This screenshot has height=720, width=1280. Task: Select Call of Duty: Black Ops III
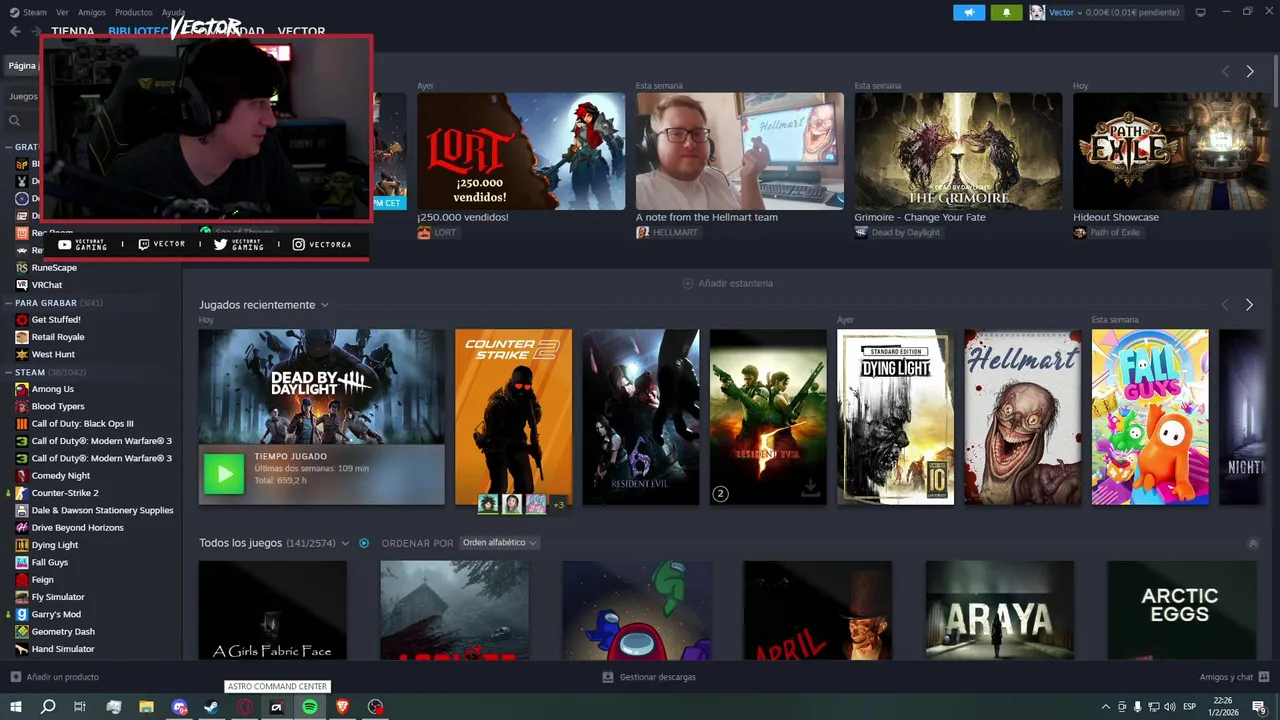[x=82, y=424]
